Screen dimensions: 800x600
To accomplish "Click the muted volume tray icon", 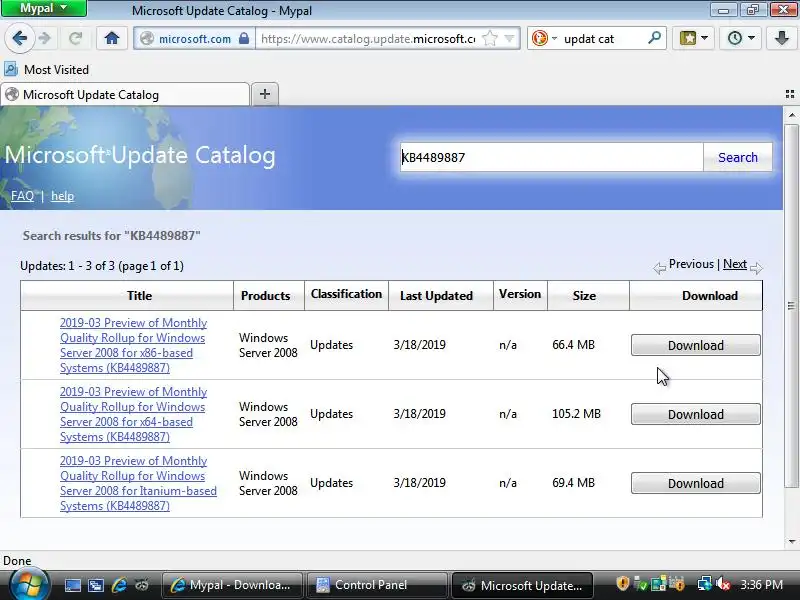I will coord(722,584).
